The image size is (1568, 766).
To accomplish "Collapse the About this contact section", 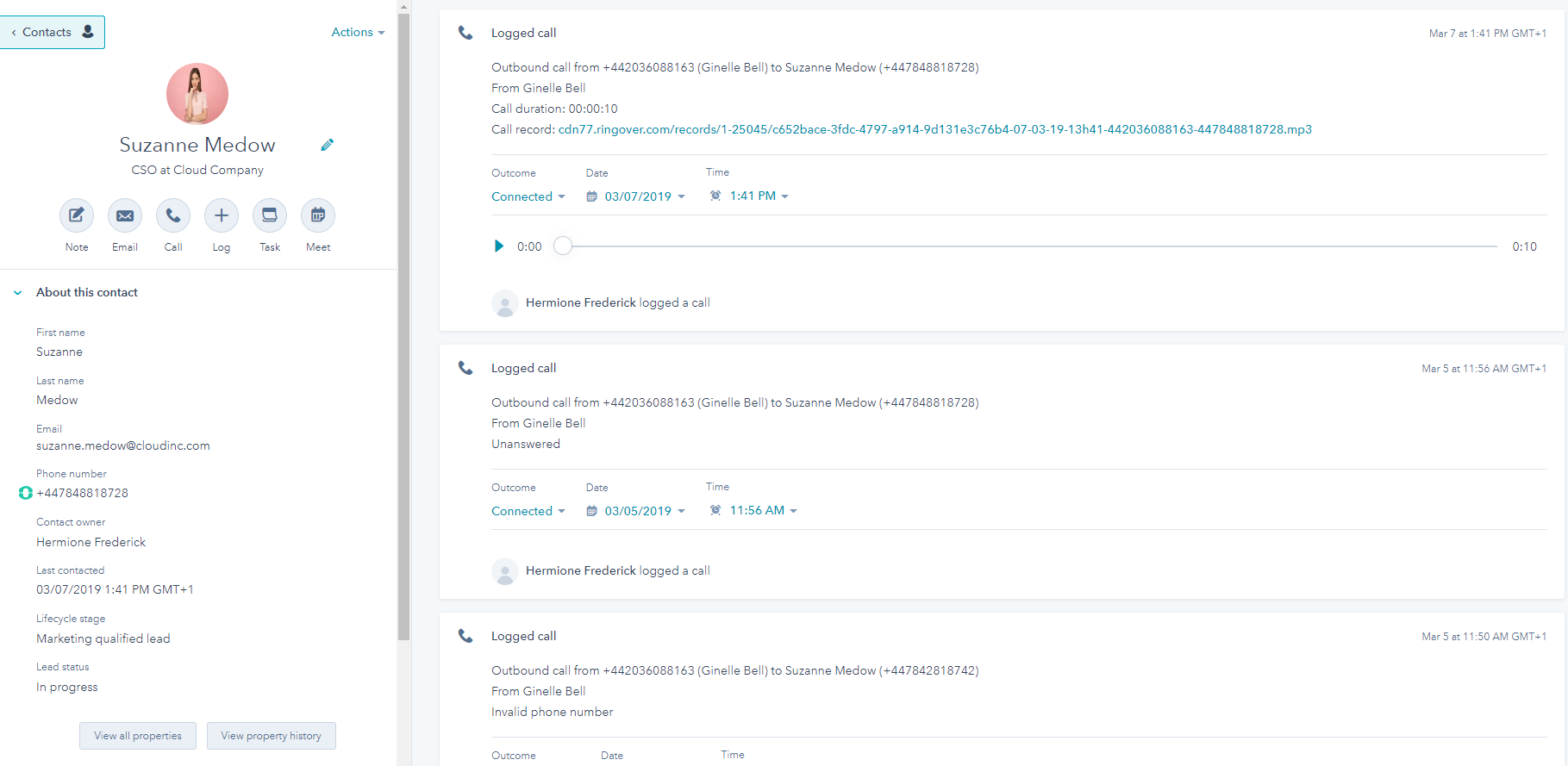I will (x=18, y=293).
